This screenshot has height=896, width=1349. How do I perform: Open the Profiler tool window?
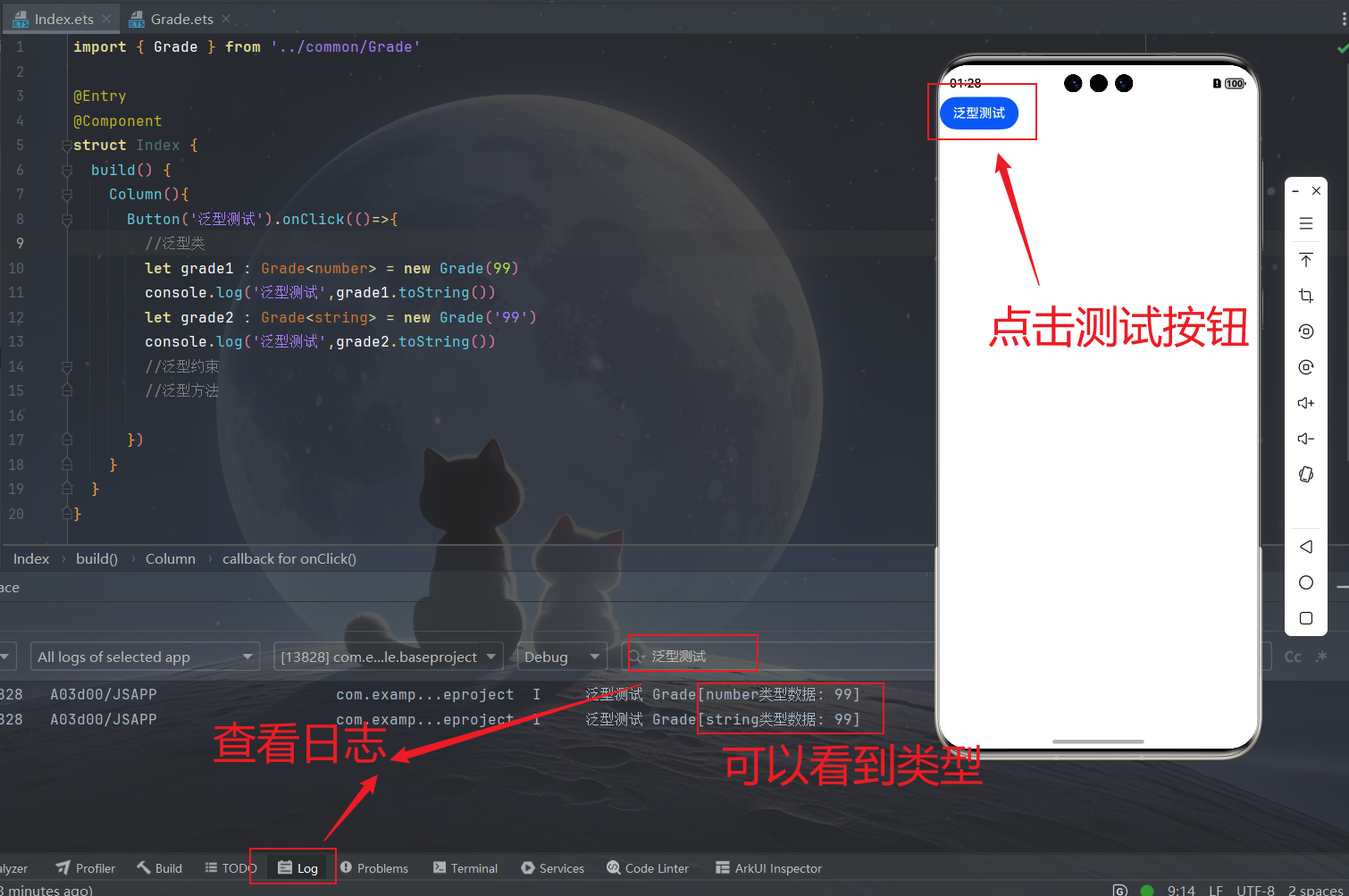click(85, 867)
